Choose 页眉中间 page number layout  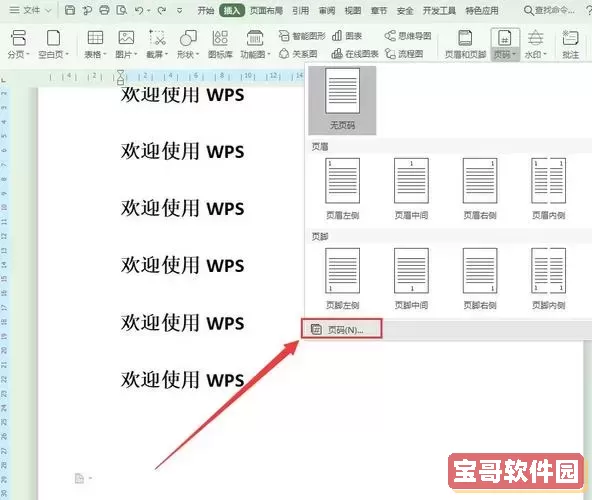(411, 188)
